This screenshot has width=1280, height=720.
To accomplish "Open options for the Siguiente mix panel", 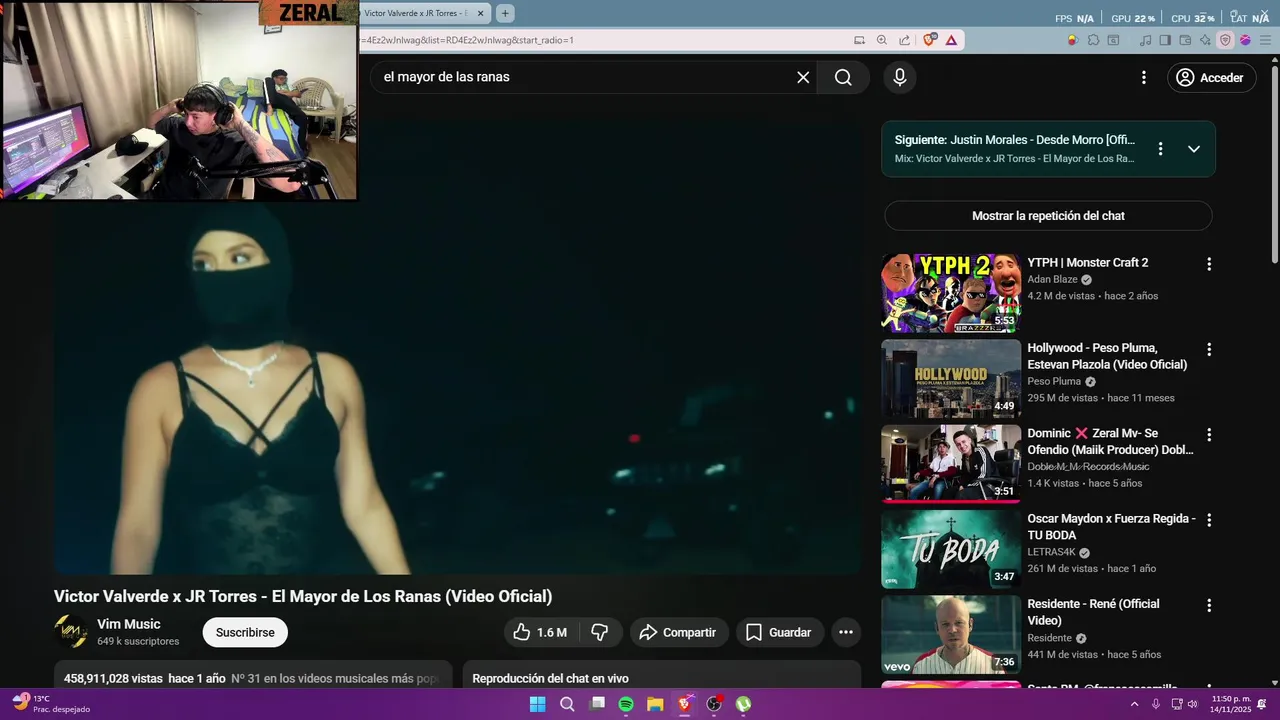I will [1160, 148].
